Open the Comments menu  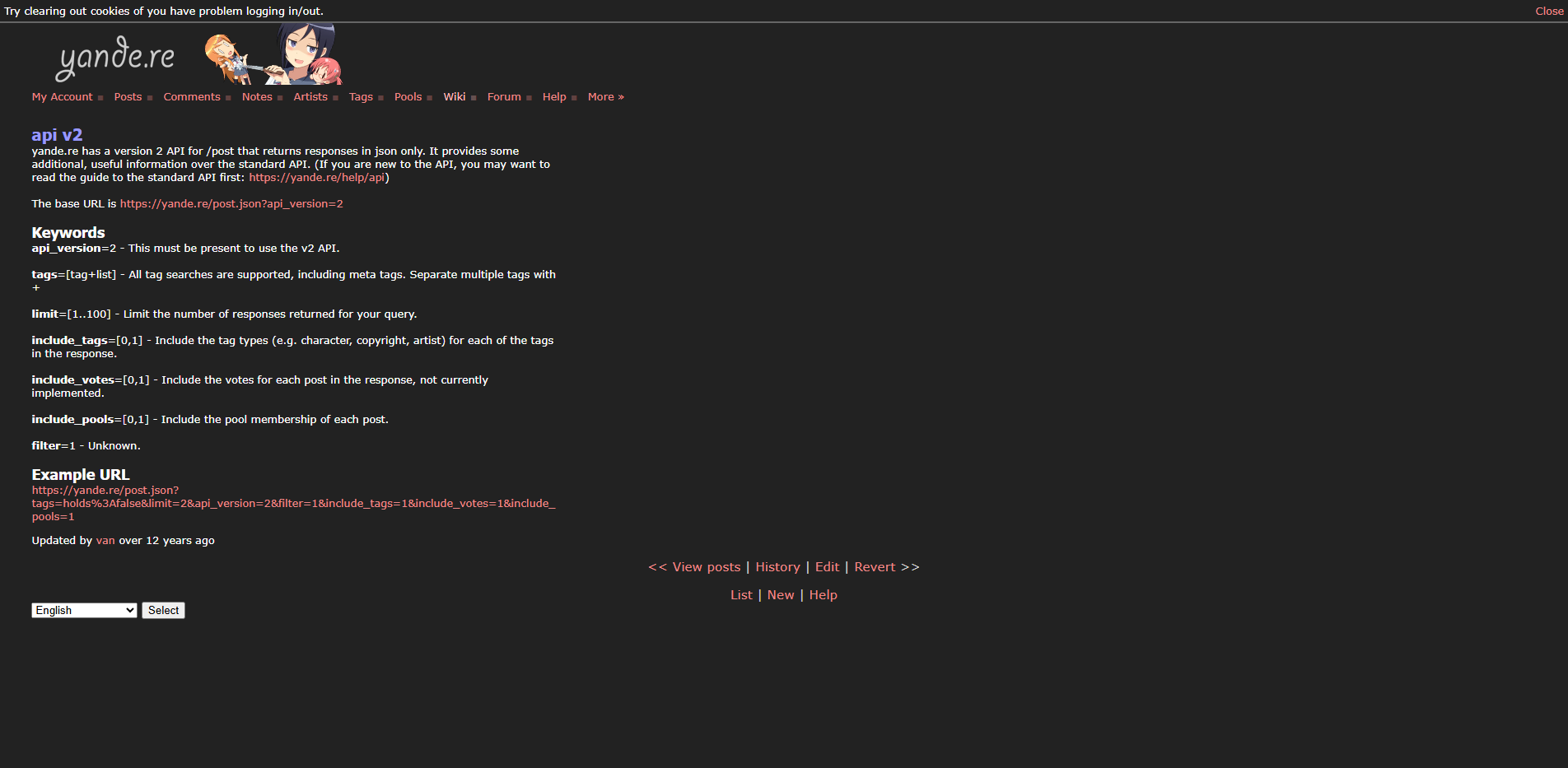tap(191, 96)
